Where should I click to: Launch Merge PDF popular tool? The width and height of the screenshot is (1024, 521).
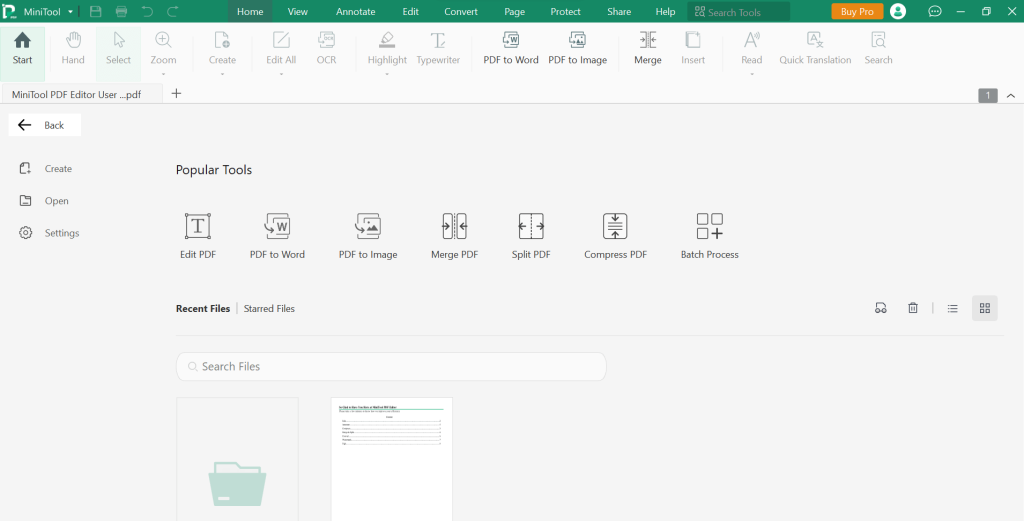coord(455,236)
